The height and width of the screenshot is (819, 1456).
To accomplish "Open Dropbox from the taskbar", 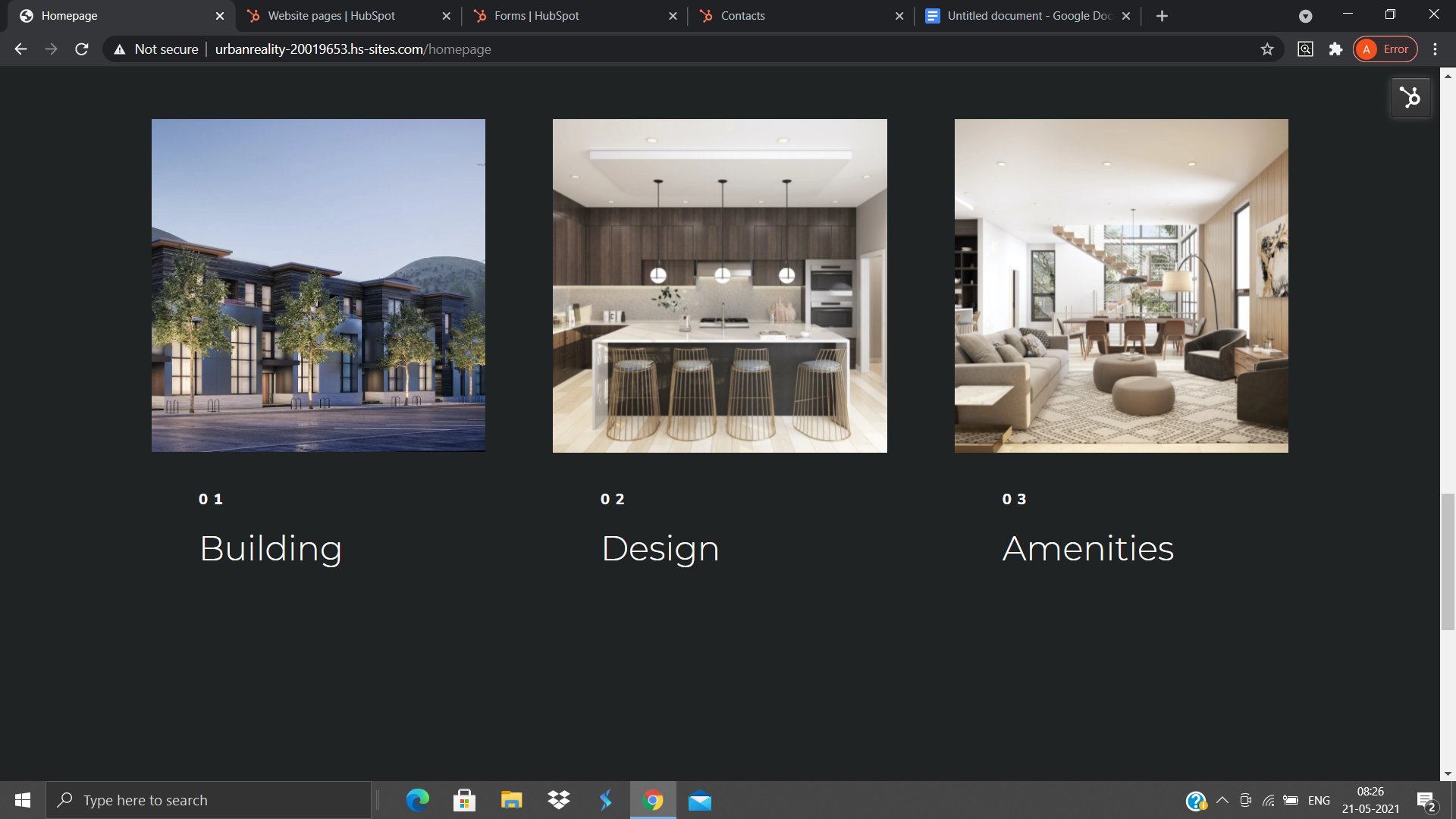I will point(559,800).
